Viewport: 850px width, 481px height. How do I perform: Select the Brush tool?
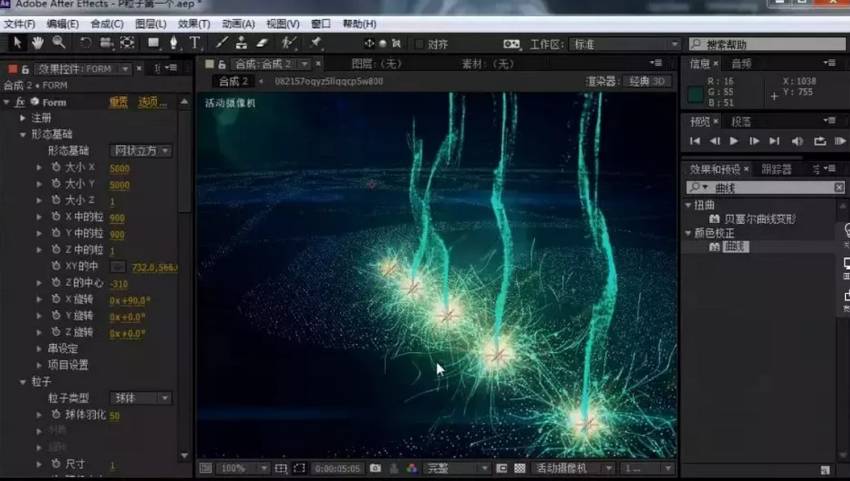pos(222,43)
